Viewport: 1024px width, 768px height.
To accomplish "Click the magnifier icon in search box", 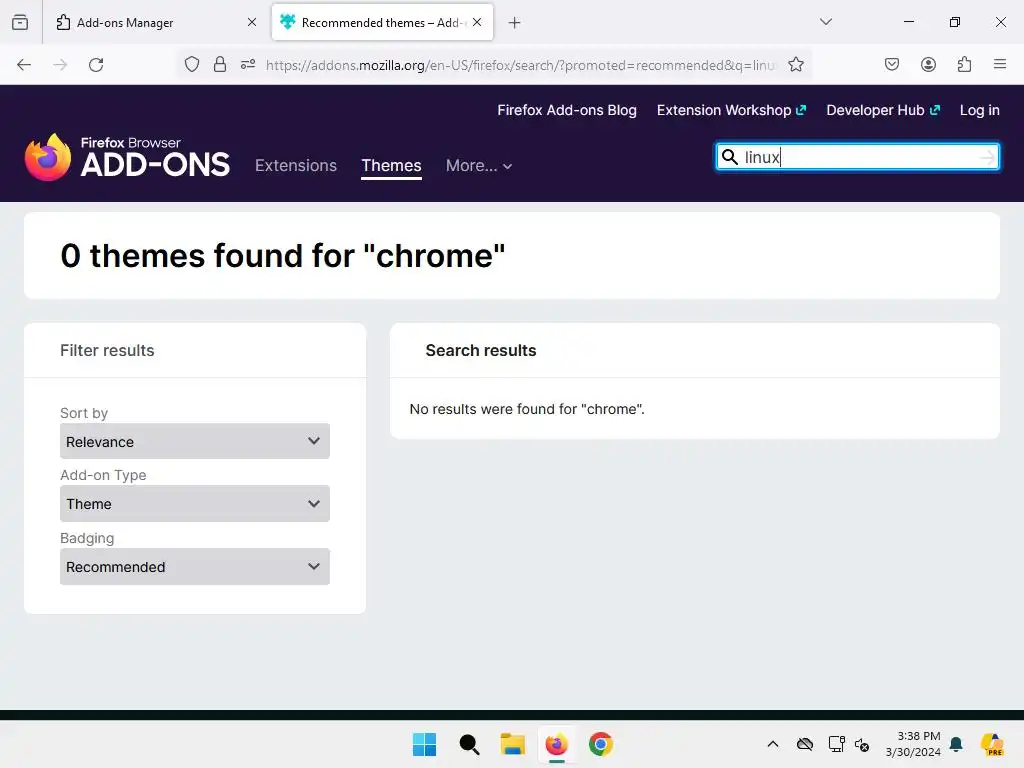I will tap(729, 157).
